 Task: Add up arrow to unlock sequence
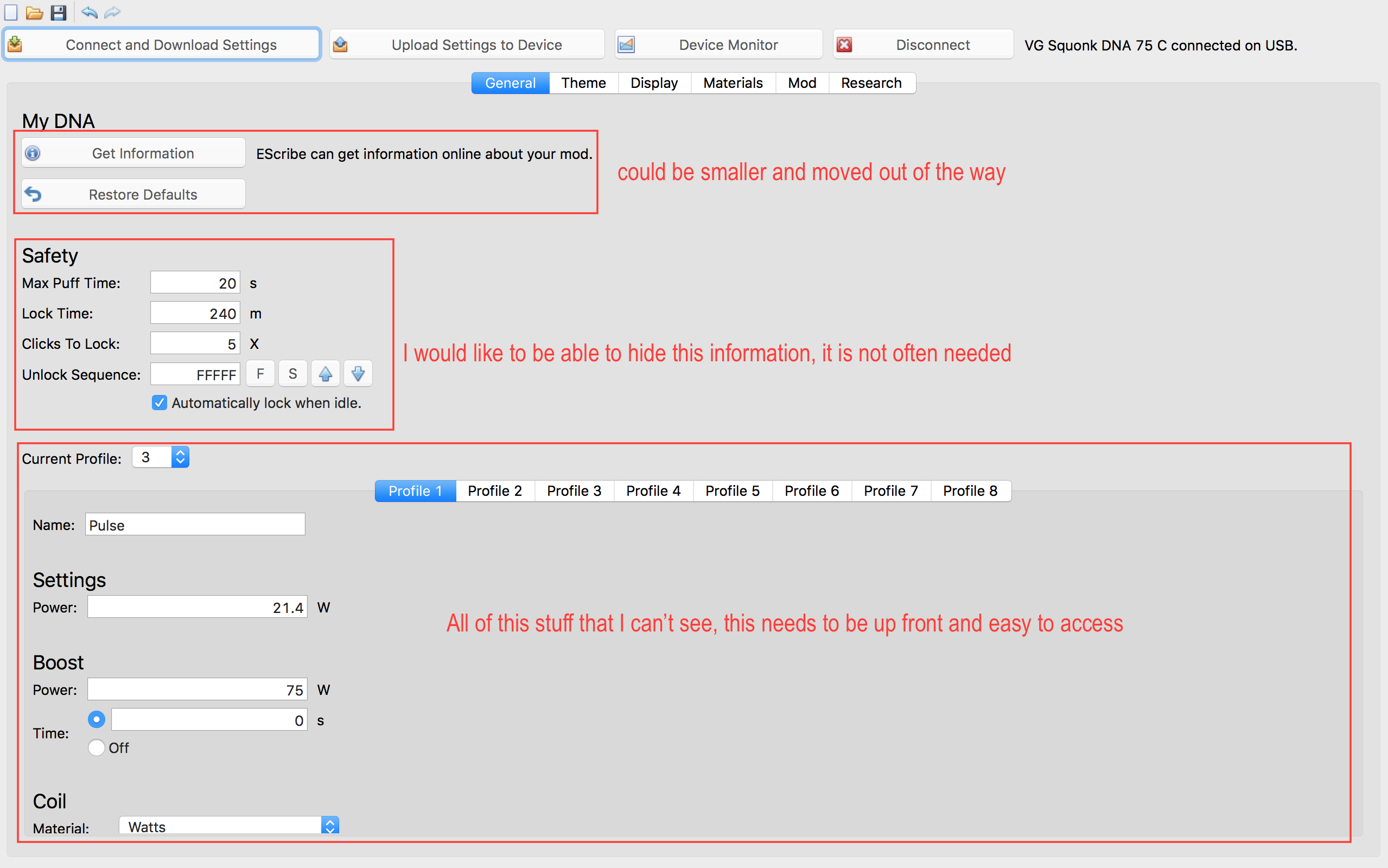point(325,374)
